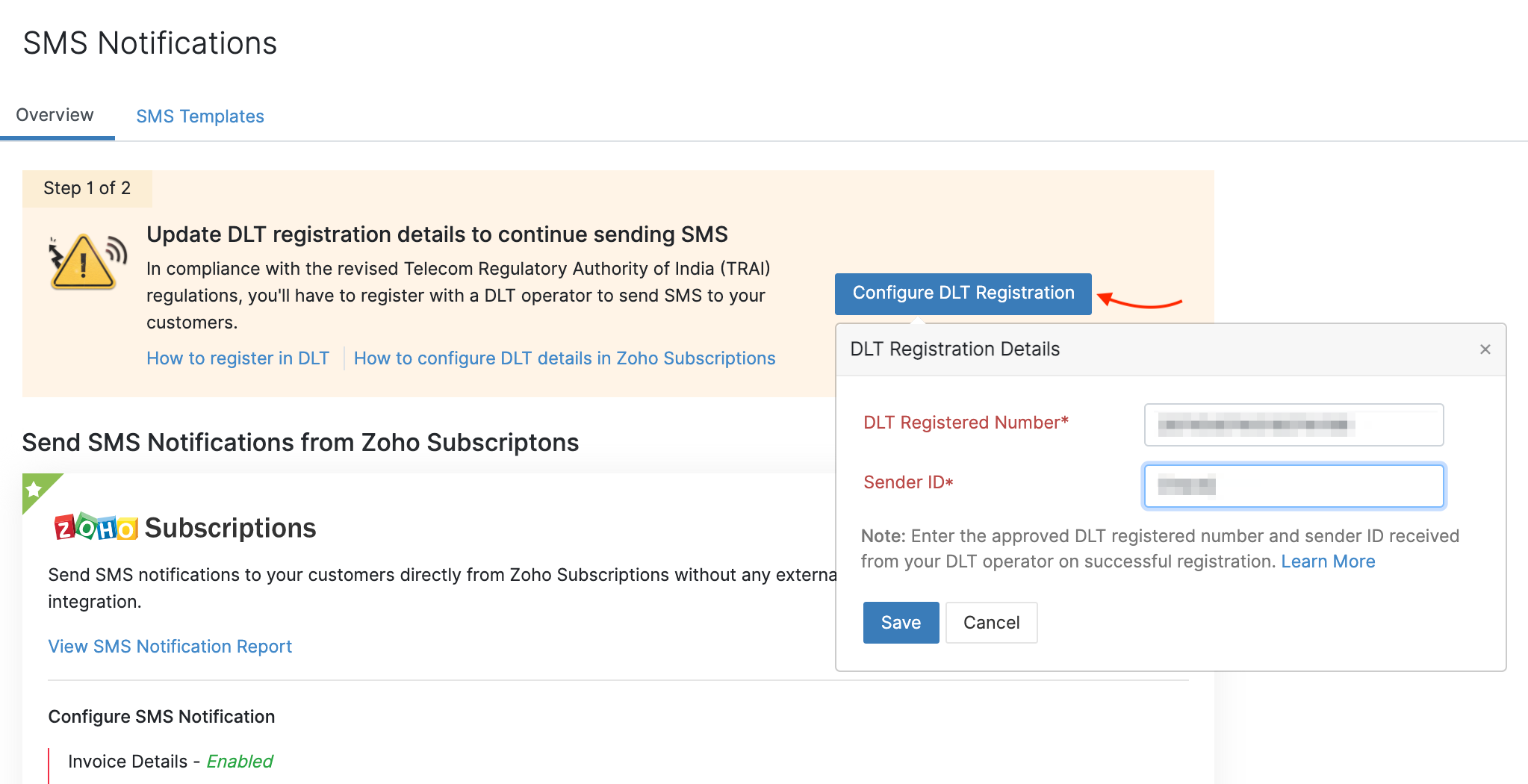Click the Zoho Subscriptions logo

click(x=95, y=528)
